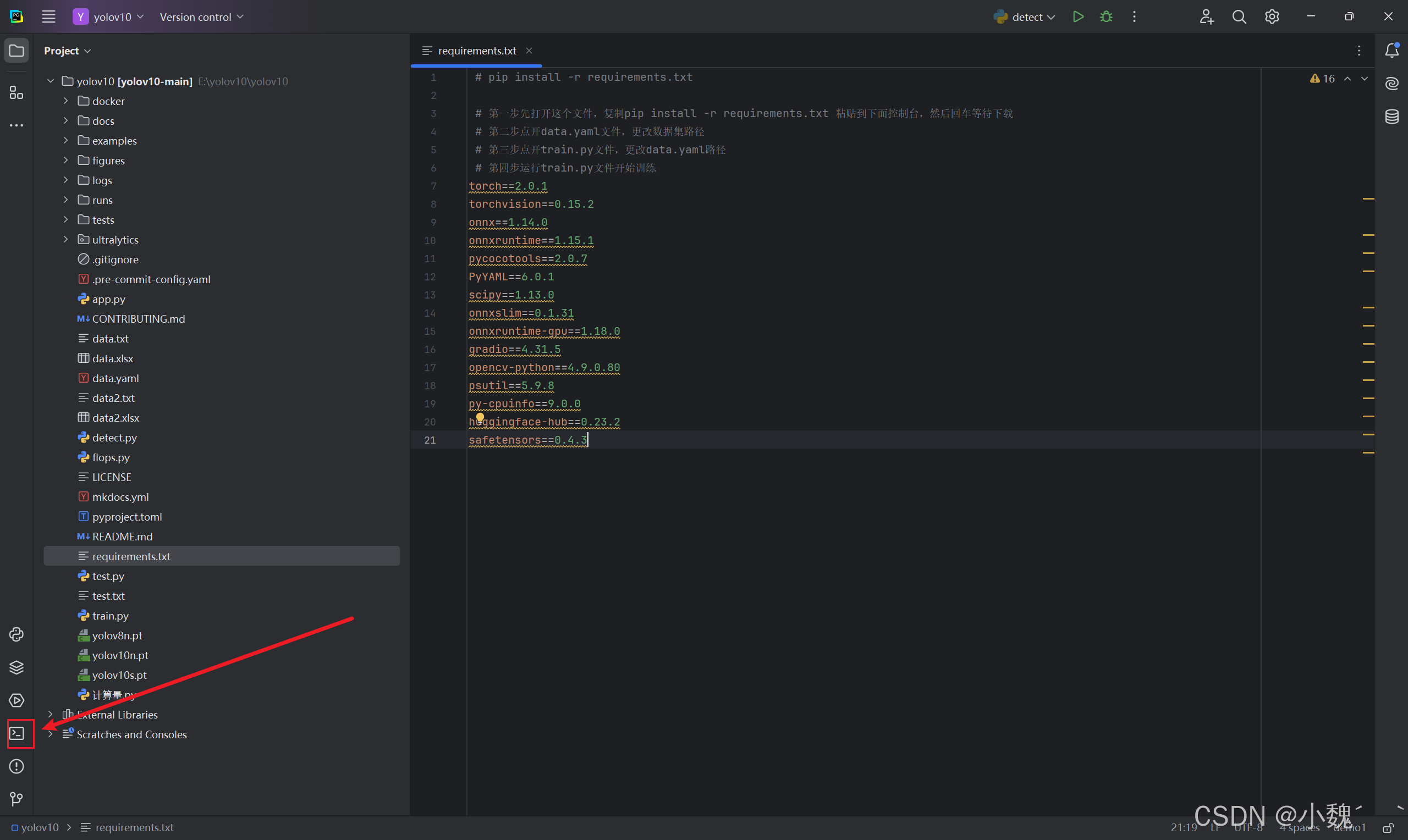Viewport: 1408px width, 840px height.
Task: Open the Python Packages tool window
Action: [x=17, y=667]
